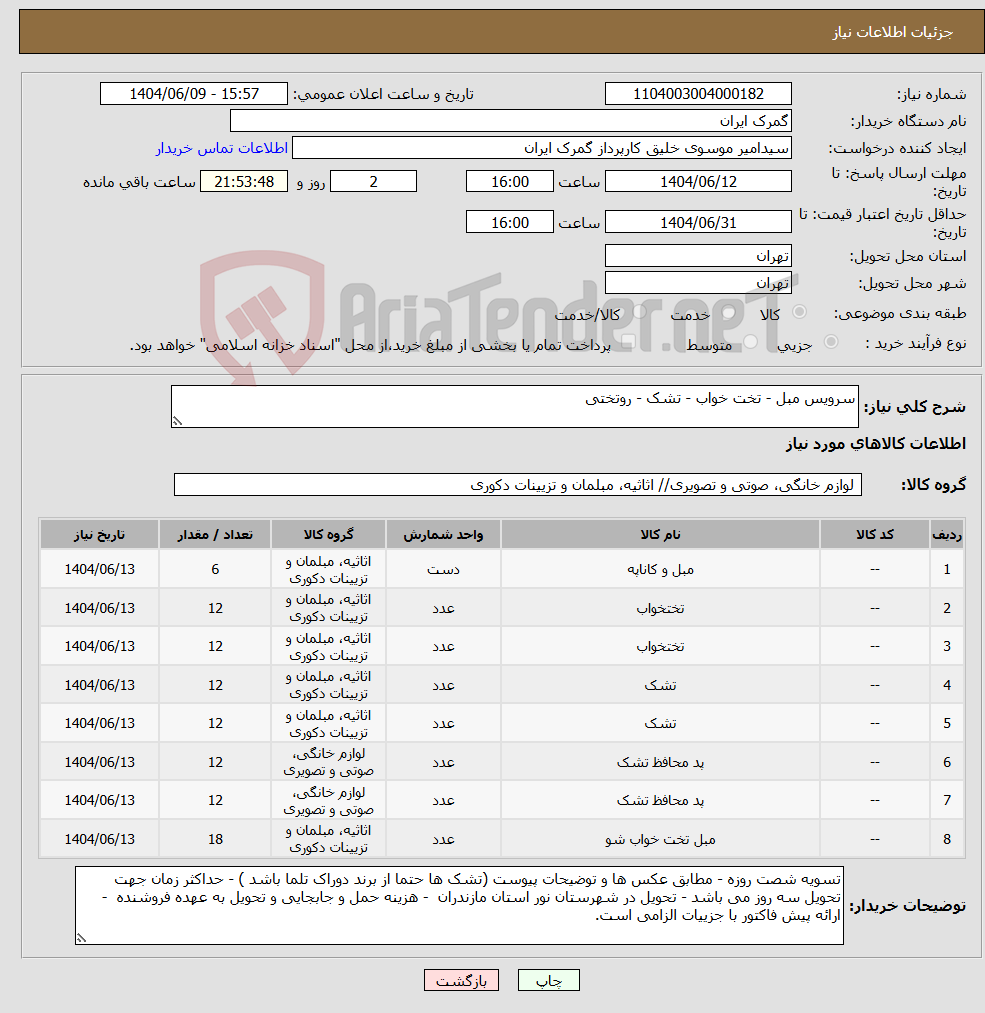The width and height of the screenshot is (985, 1013).
Task: Select the کالا radio button
Action: (x=799, y=312)
